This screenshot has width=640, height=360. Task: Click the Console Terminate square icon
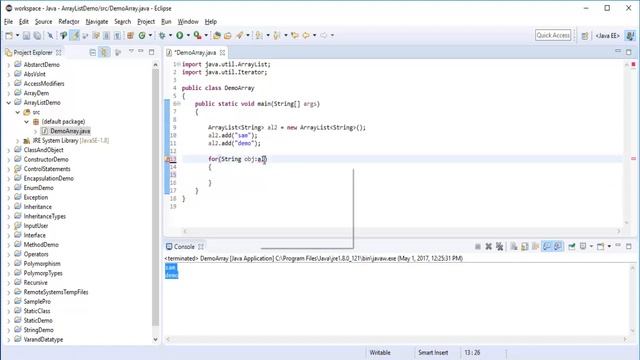coord(478,247)
